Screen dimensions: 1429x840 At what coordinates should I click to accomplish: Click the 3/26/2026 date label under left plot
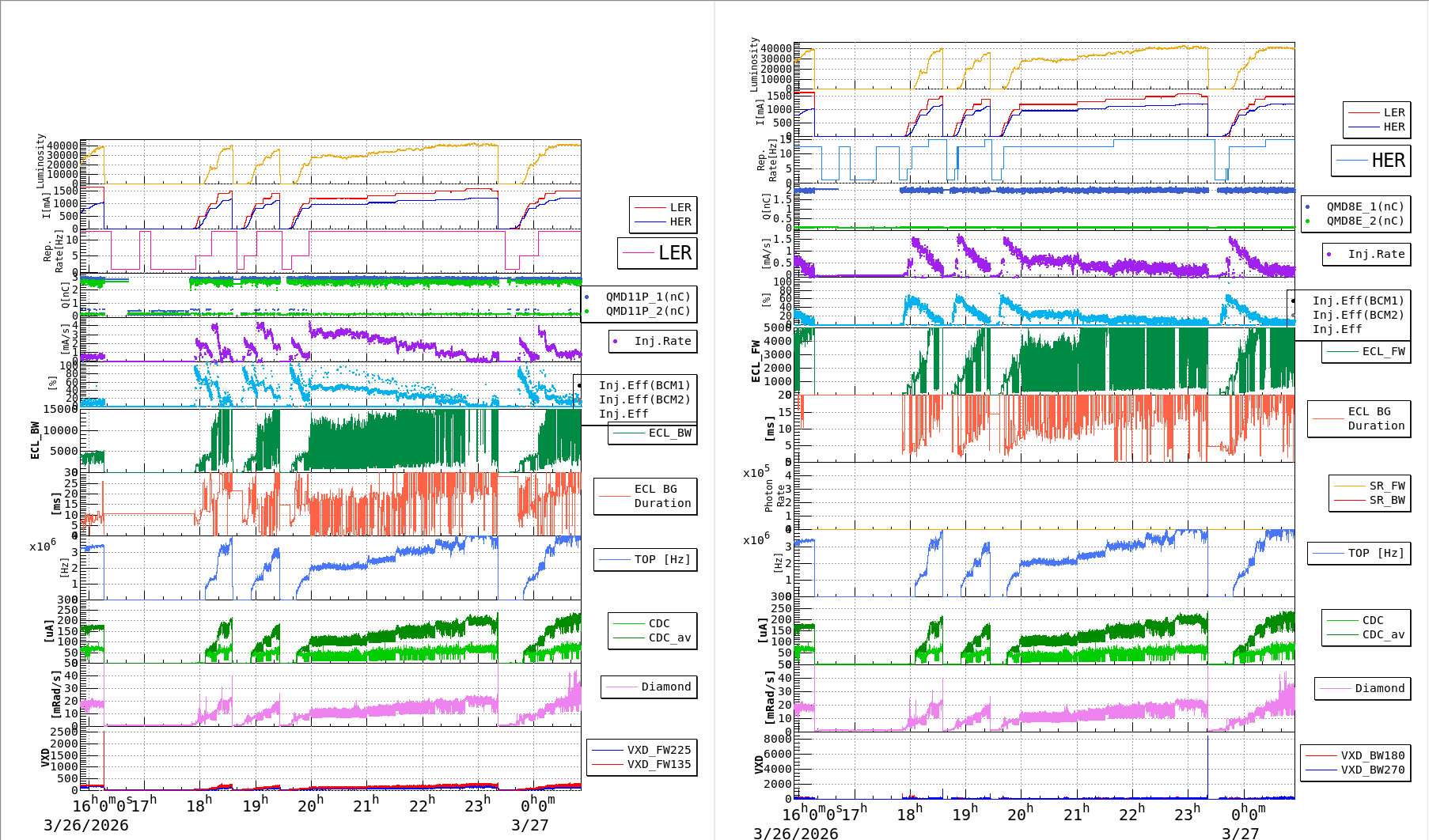pos(85,826)
